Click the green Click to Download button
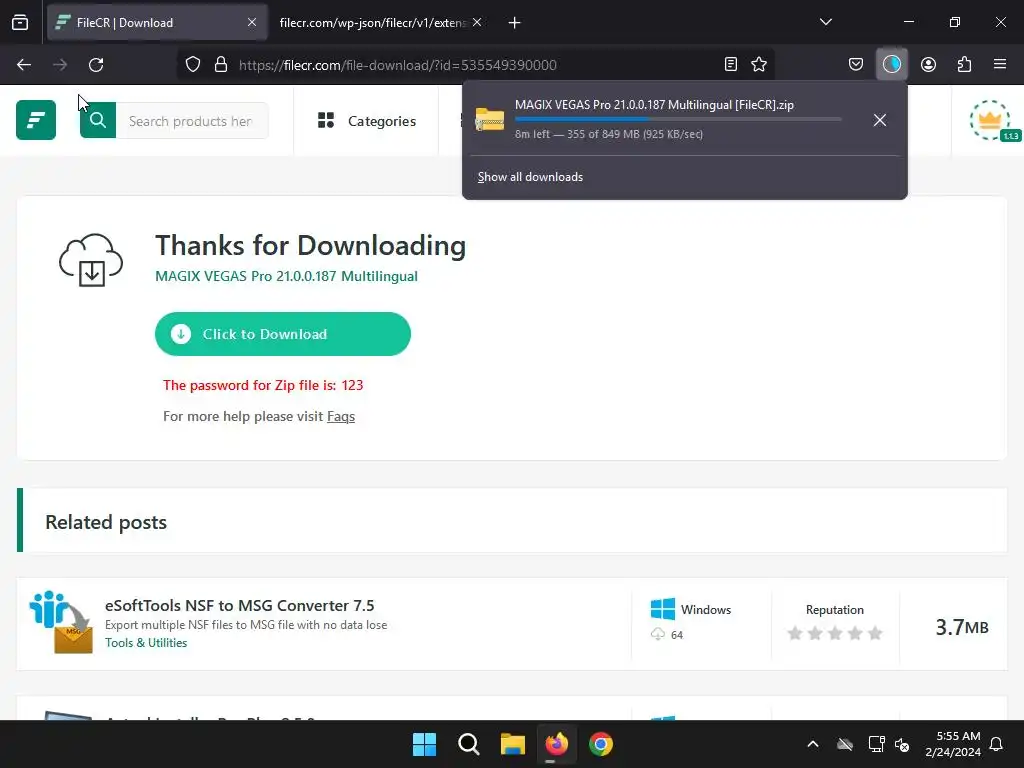Image resolution: width=1024 pixels, height=768 pixels. [283, 334]
